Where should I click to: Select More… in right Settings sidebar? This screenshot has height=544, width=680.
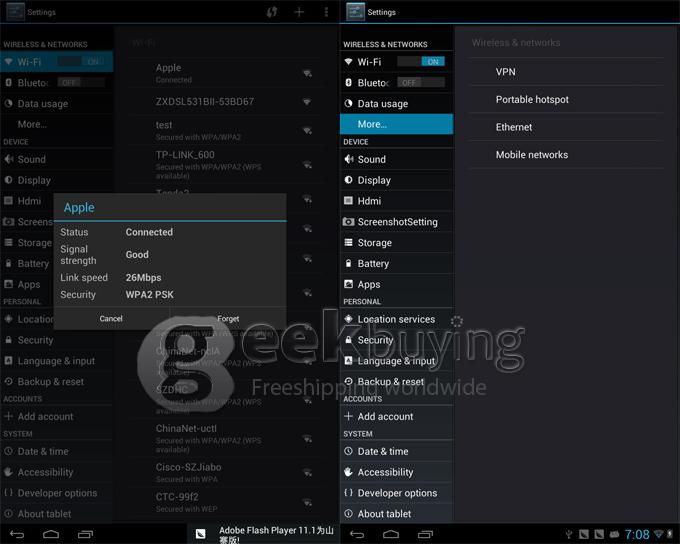point(396,124)
